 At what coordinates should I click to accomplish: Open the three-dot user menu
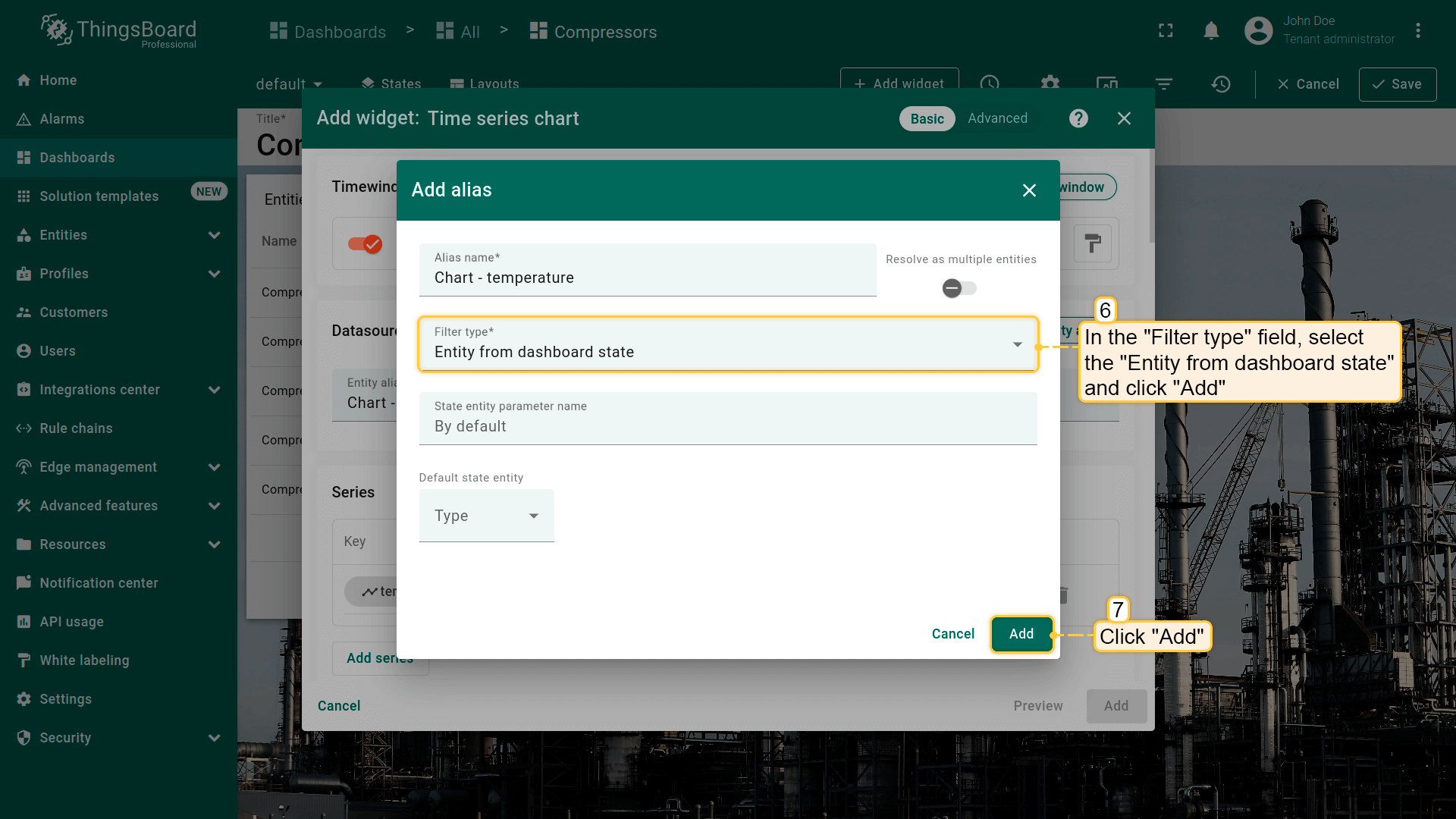tap(1417, 30)
